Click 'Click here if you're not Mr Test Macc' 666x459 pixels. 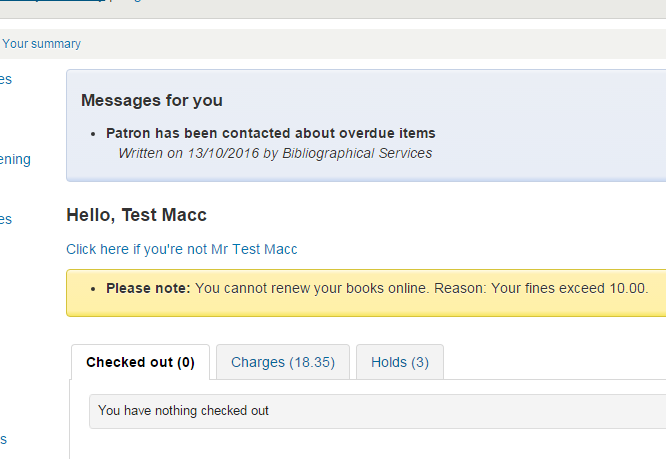coord(181,249)
